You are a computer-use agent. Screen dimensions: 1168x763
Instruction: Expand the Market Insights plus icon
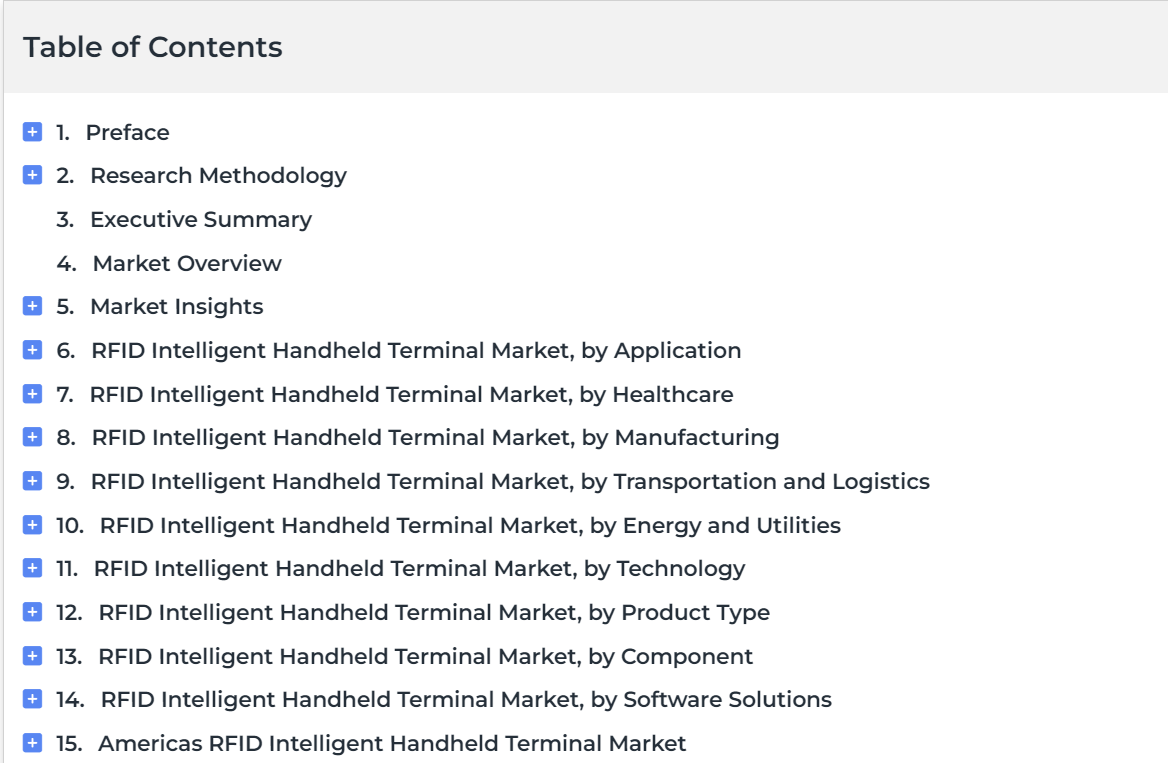32,306
